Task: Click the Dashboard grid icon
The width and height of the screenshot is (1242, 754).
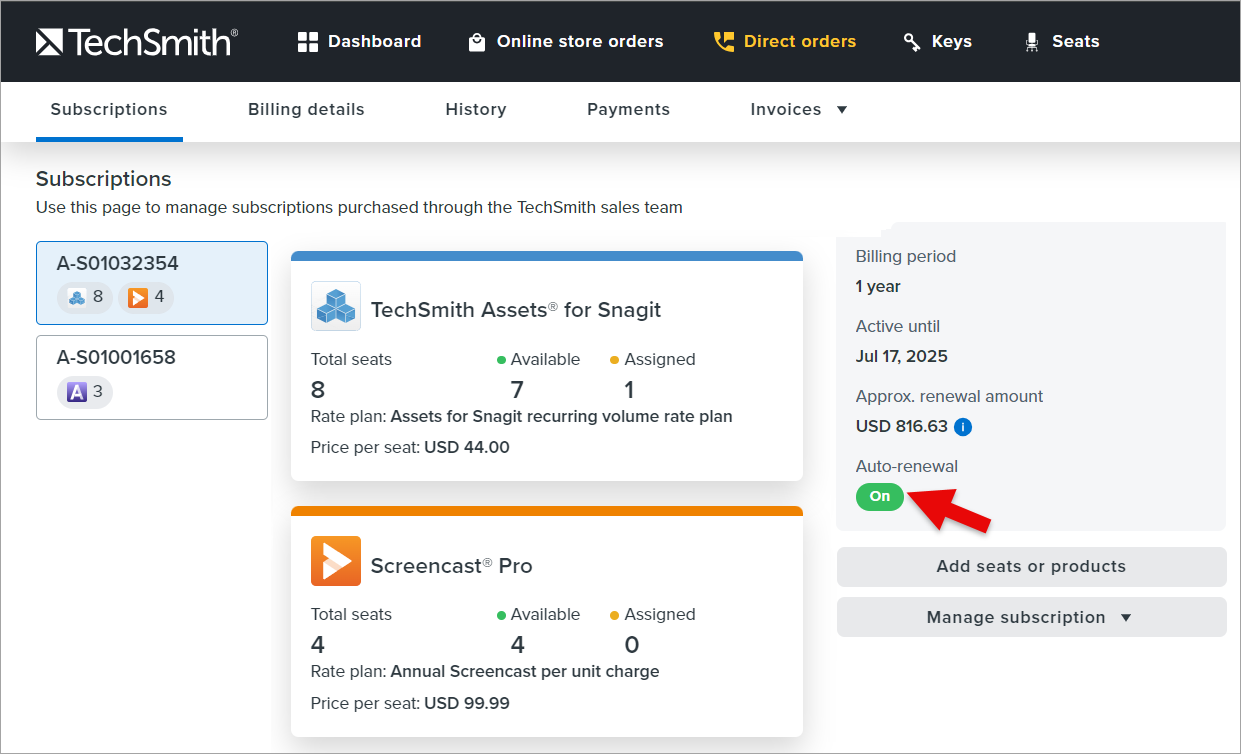Action: [x=308, y=42]
